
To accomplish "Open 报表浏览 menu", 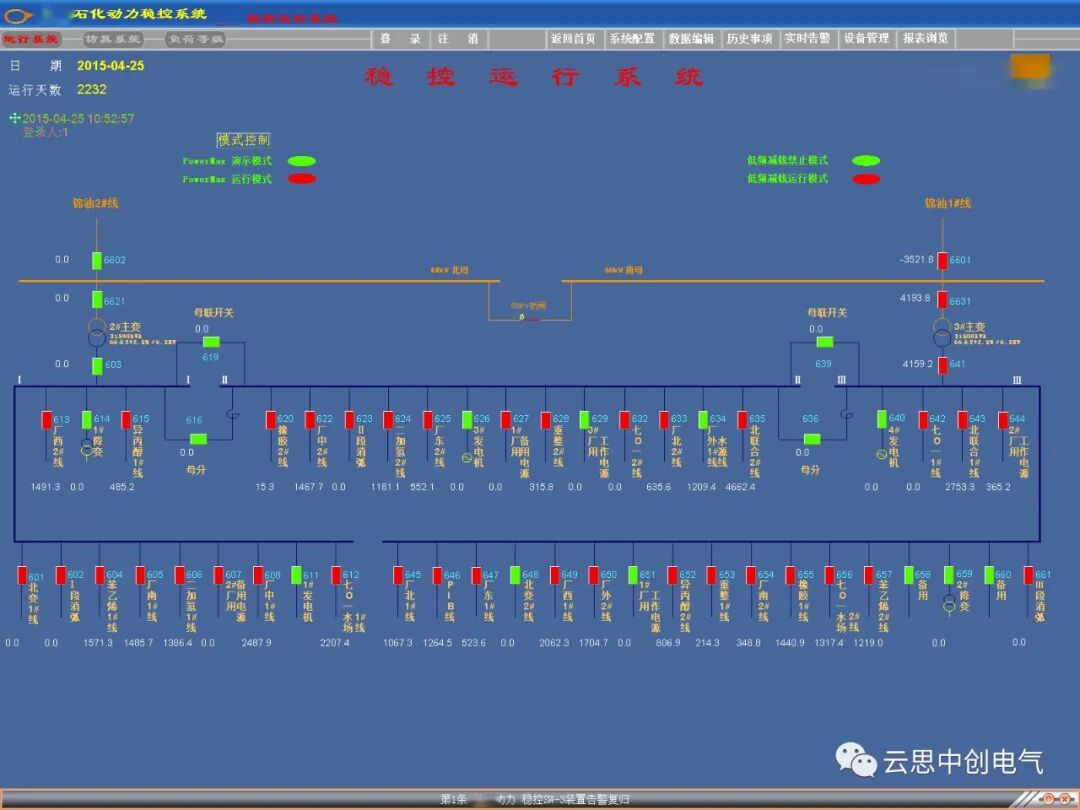I will tap(926, 39).
